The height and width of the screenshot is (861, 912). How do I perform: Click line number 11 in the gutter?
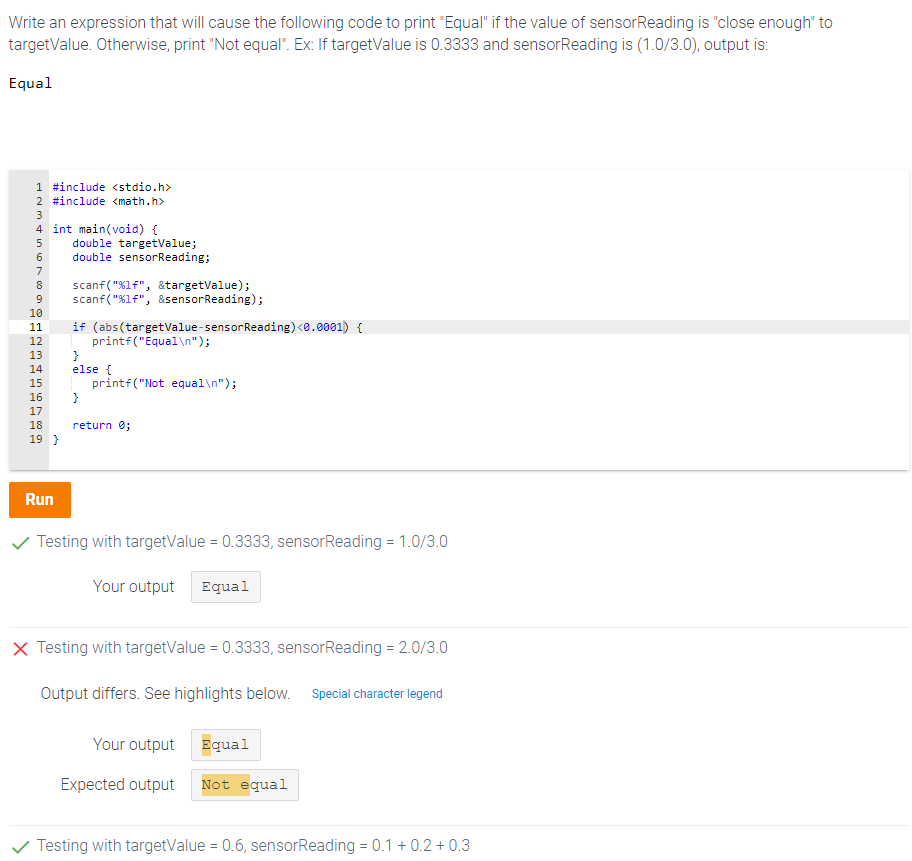[38, 326]
